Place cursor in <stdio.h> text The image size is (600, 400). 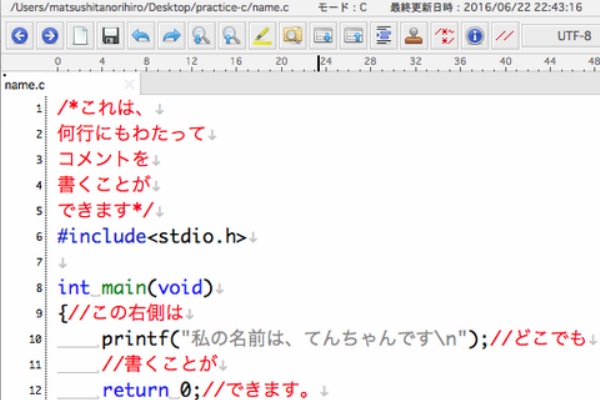197,237
